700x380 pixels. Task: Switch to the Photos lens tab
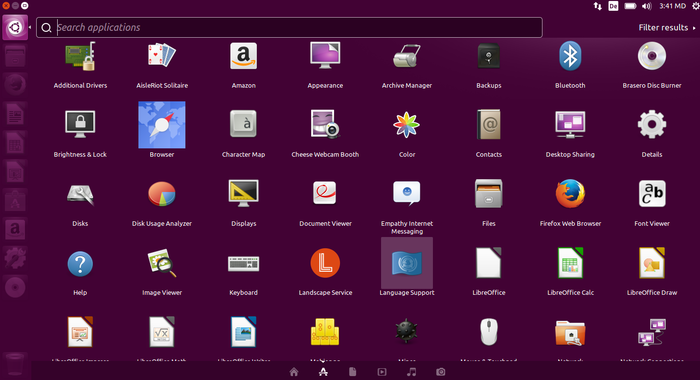click(441, 372)
